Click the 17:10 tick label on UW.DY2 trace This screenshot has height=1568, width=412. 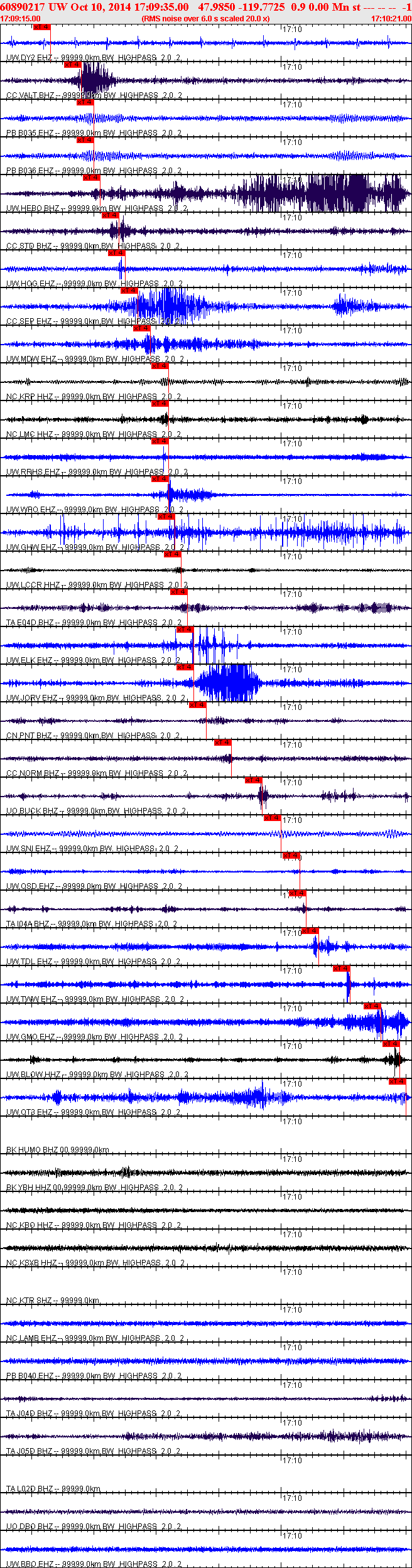pos(292,30)
